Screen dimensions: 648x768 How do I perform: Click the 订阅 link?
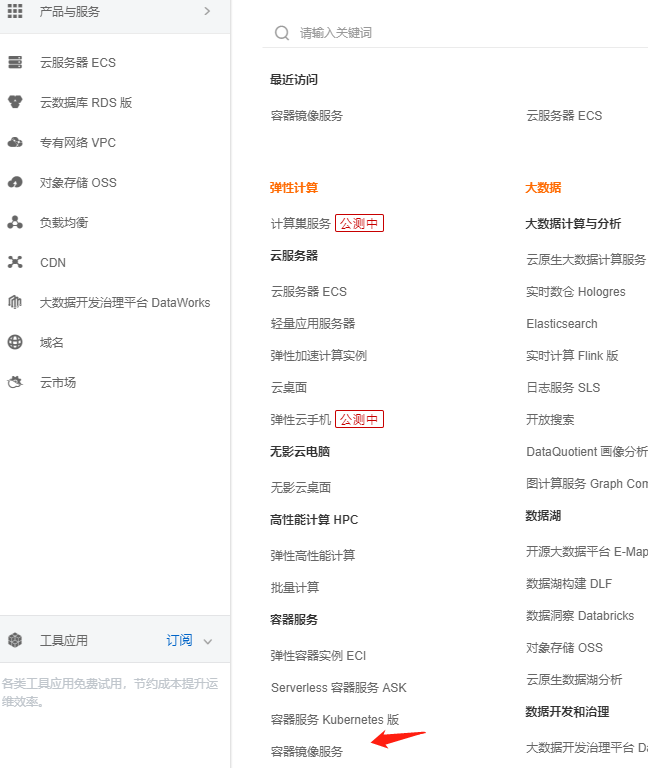click(179, 640)
